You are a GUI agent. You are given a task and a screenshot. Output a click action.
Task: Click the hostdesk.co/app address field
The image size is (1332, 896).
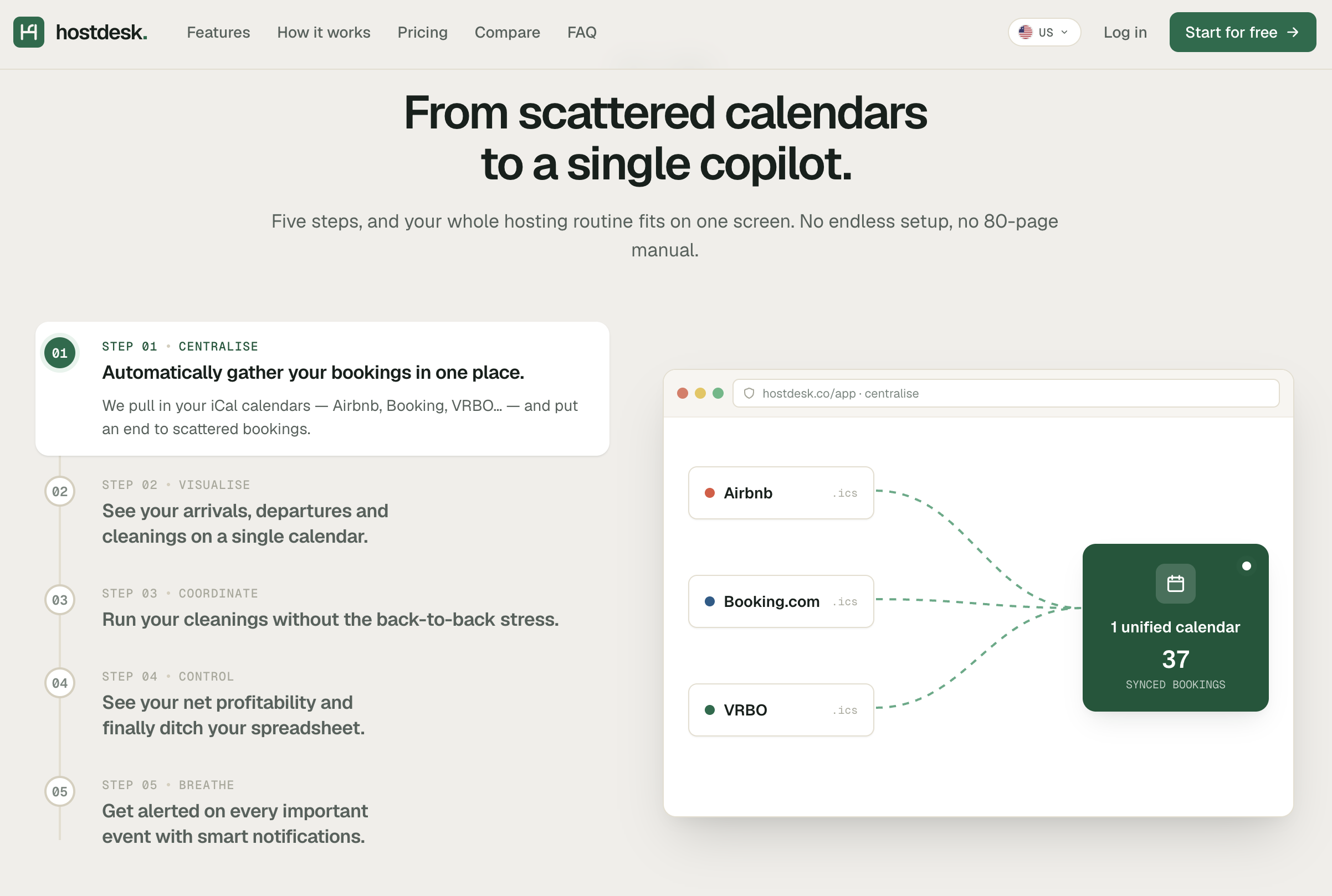click(1006, 393)
